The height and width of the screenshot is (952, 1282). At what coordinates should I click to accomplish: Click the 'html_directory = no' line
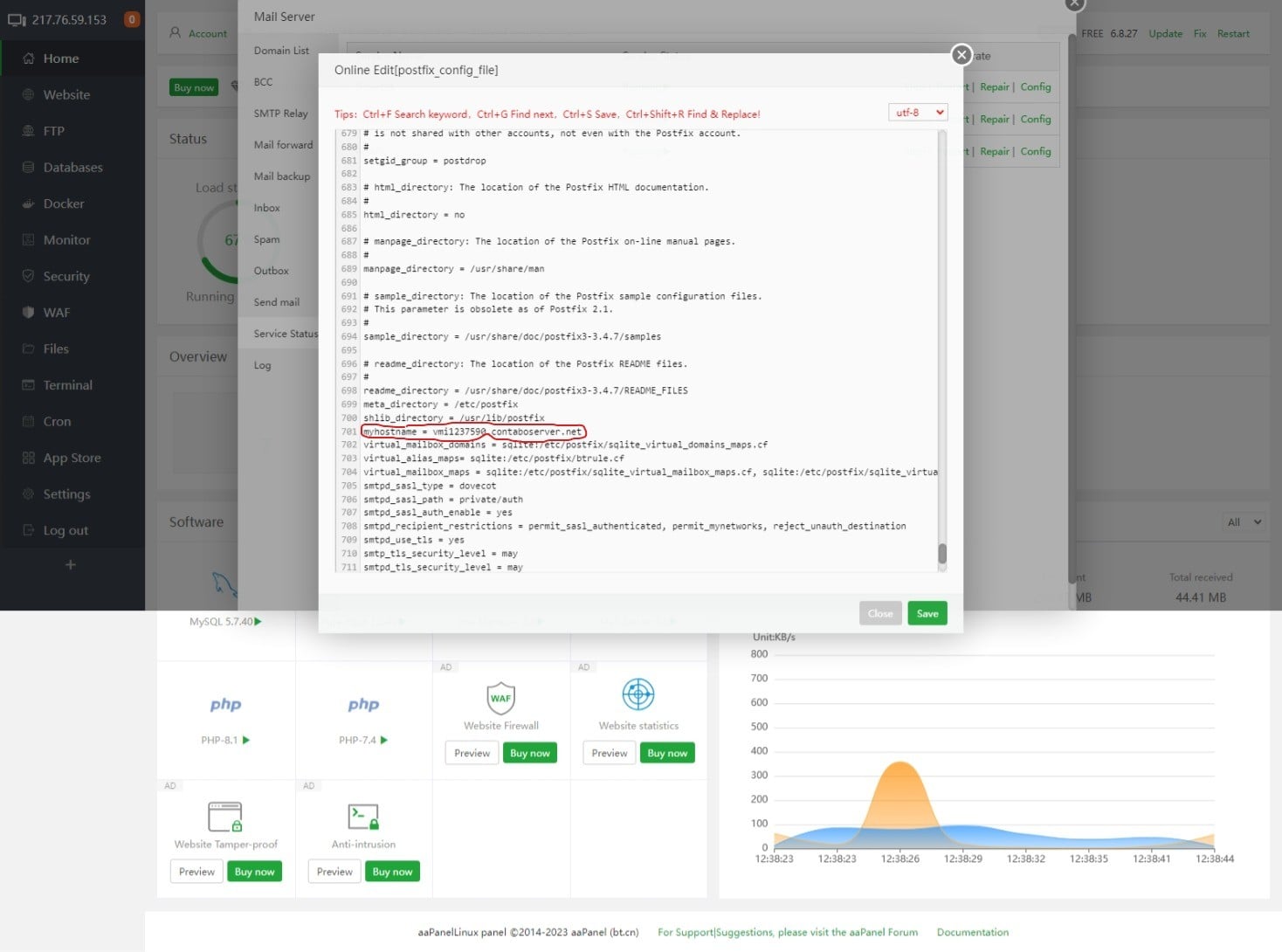[x=414, y=215]
